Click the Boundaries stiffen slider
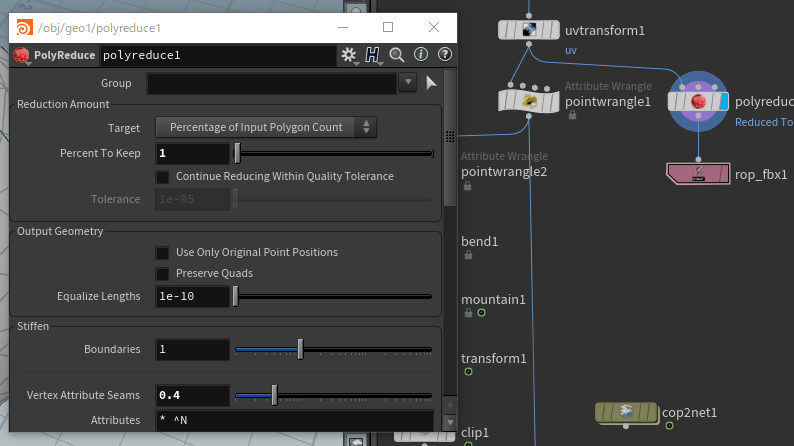 coord(334,349)
